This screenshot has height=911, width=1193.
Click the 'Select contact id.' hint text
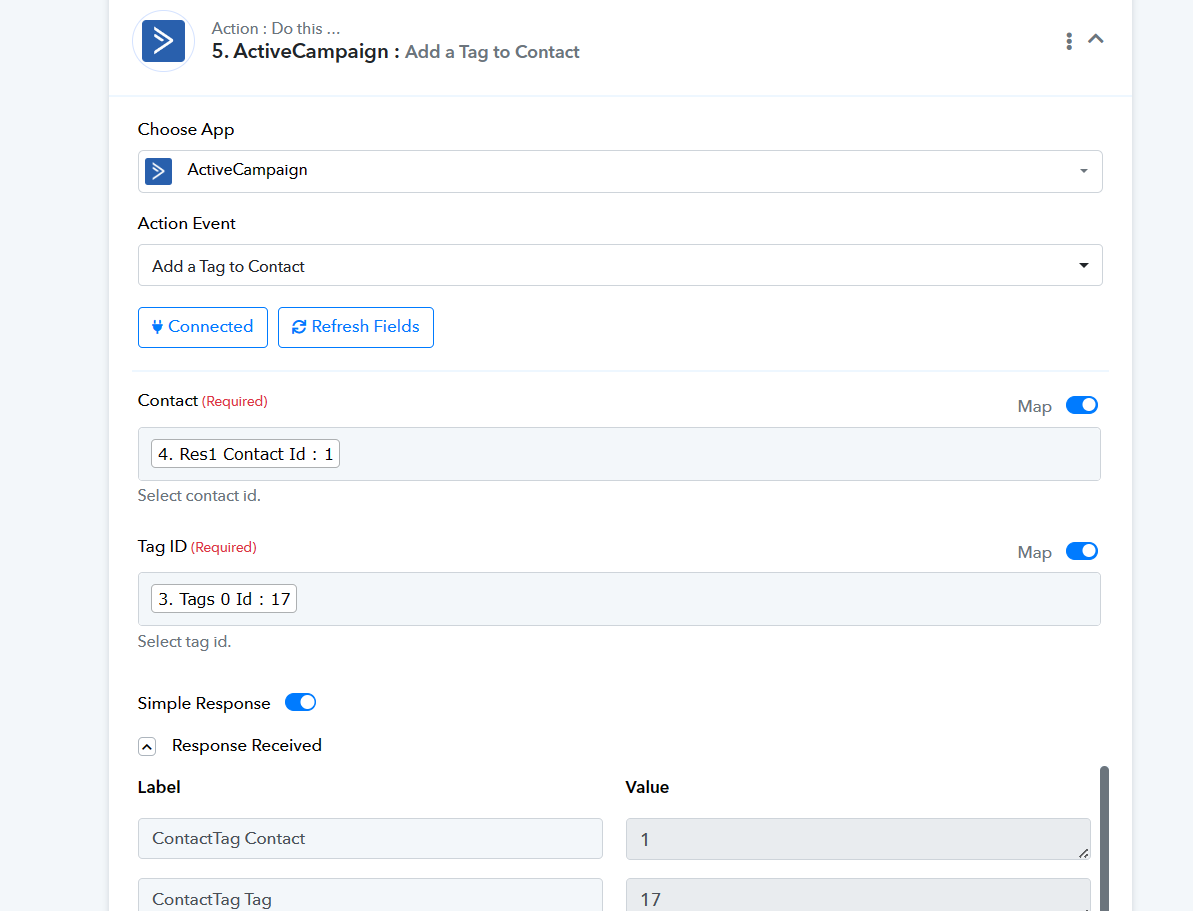[x=199, y=495]
